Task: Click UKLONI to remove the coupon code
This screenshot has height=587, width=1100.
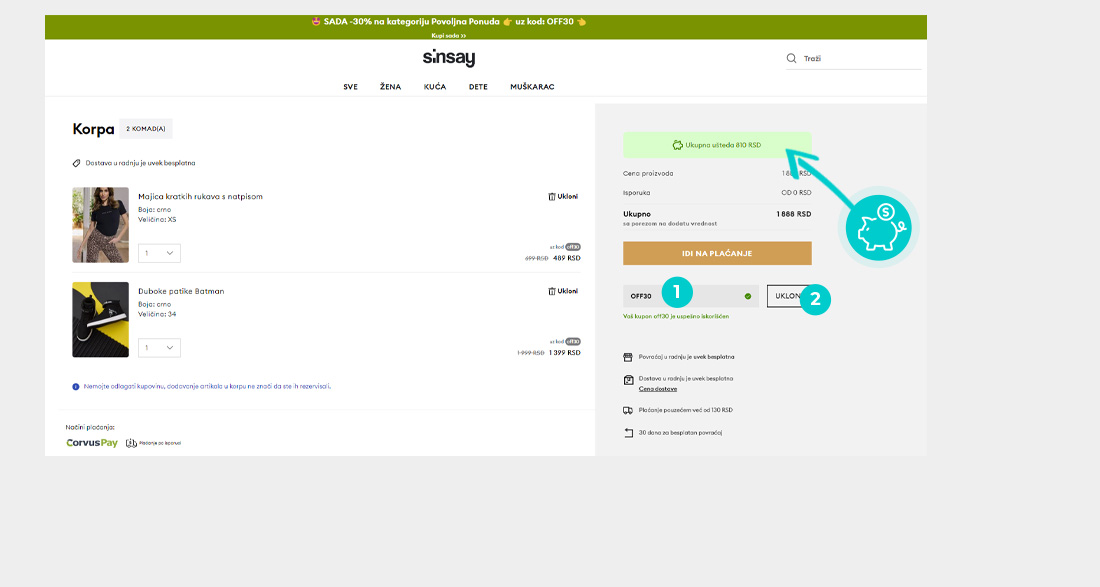Action: click(787, 296)
